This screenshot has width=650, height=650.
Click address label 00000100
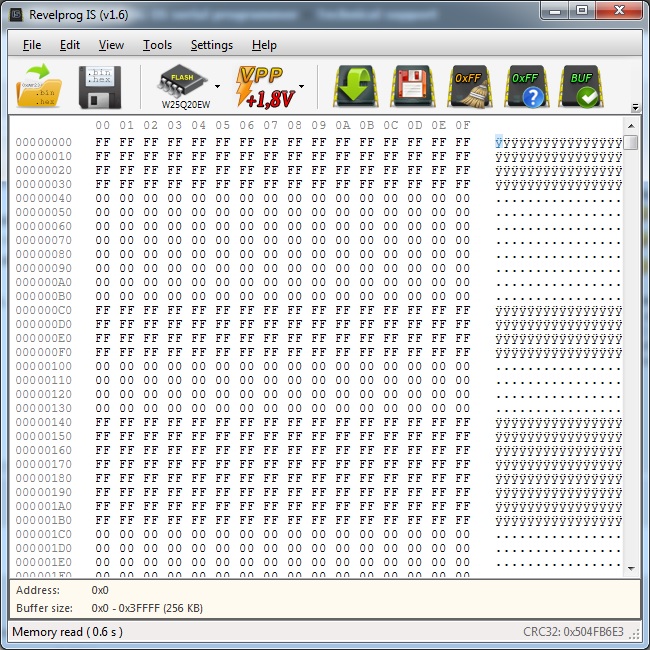(x=44, y=366)
